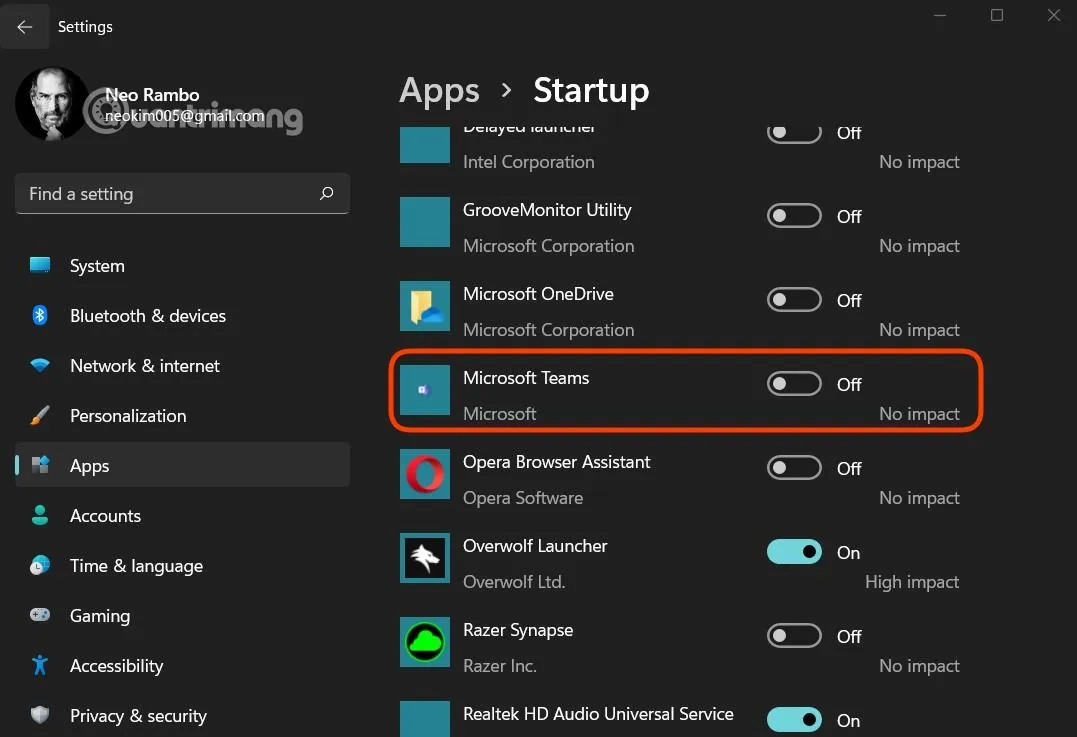Click the Bluetooth icon in sidebar
Screen dimensions: 1077x737
coord(40,315)
